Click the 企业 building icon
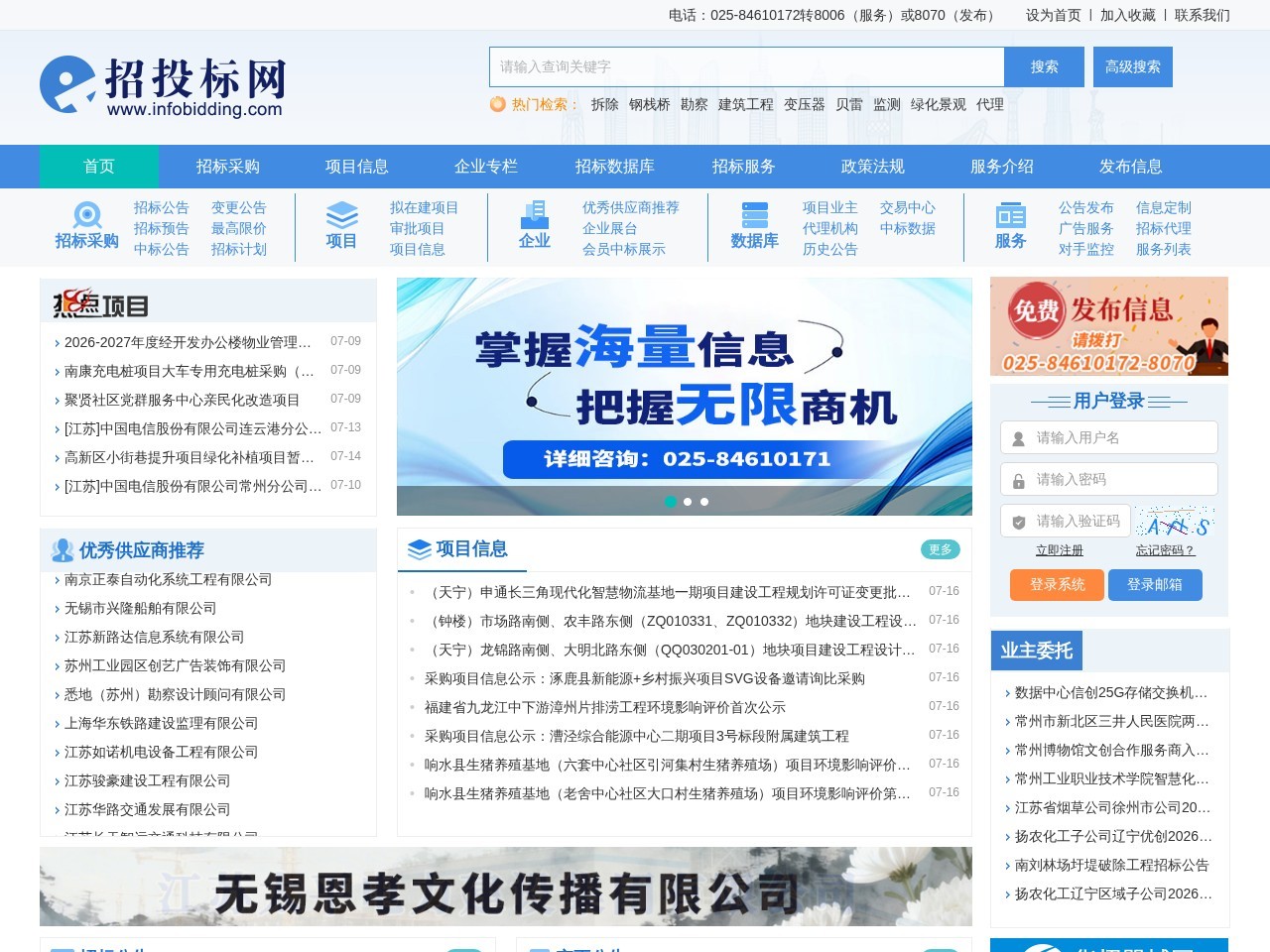This screenshot has width=1270, height=952. (x=534, y=215)
